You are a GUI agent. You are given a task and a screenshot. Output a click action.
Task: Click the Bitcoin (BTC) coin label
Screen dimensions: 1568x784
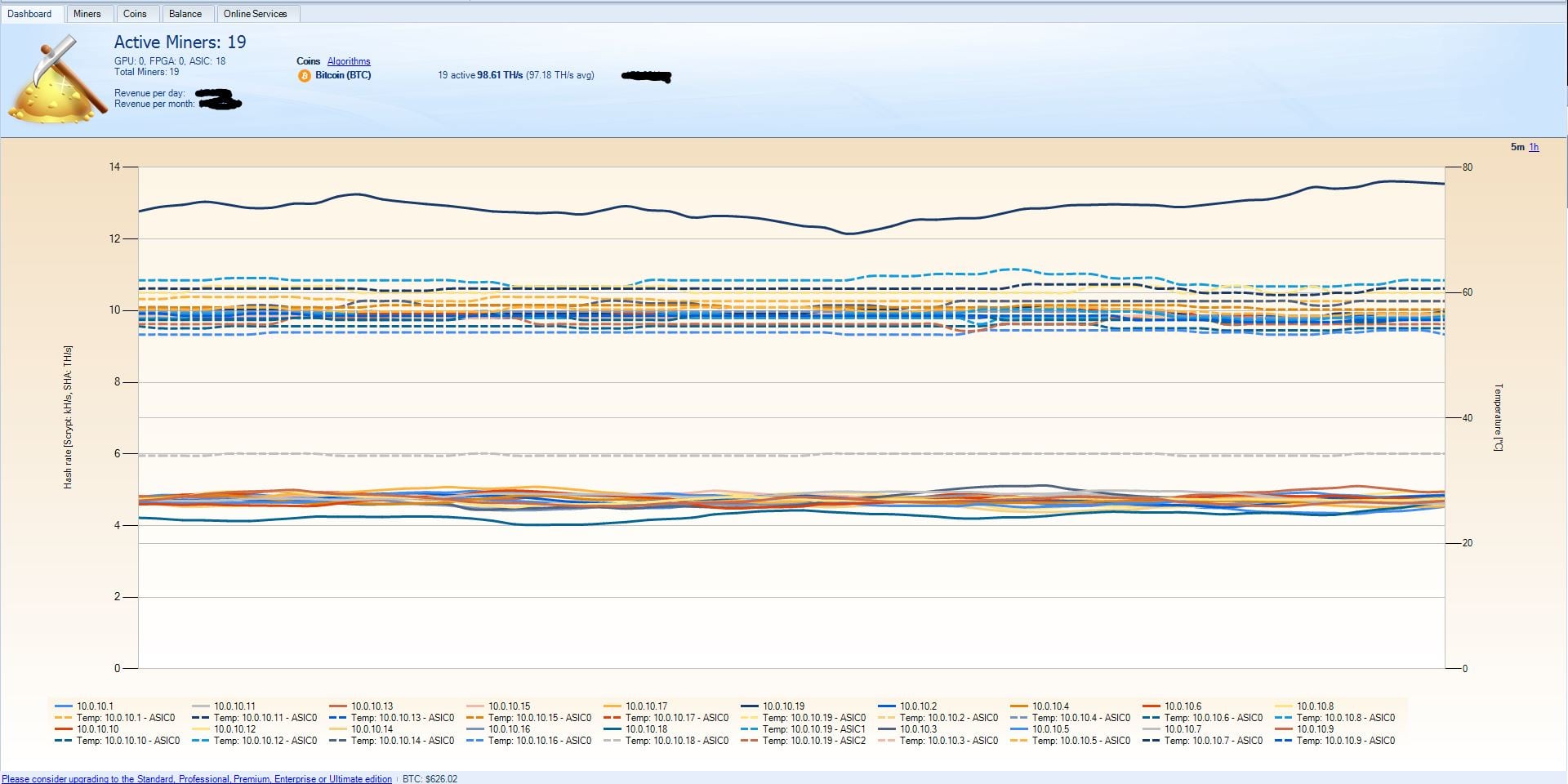[x=343, y=75]
